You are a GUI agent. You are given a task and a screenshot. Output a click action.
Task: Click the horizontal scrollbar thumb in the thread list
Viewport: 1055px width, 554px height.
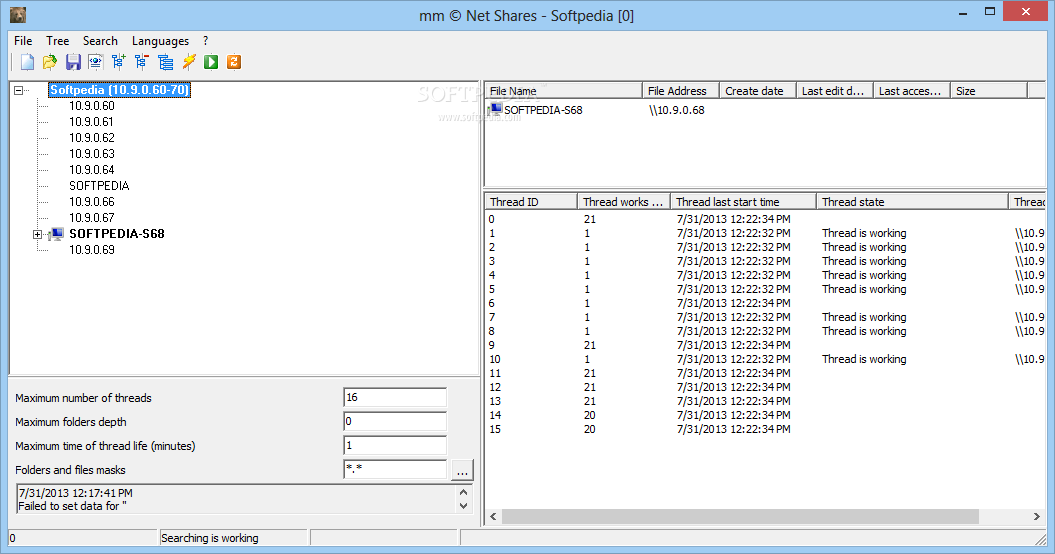tap(740, 516)
